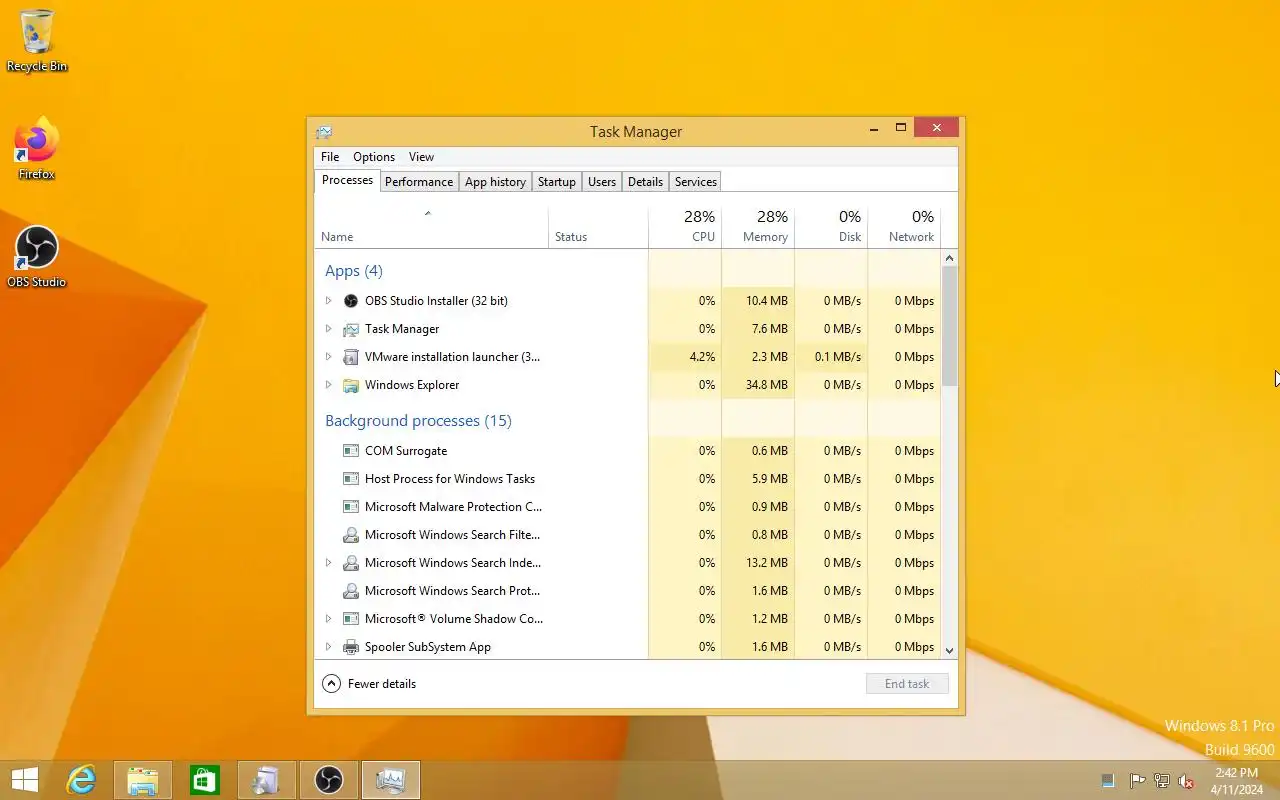Expand the Task Manager process group
Viewport: 1280px width, 800px height.
pyautogui.click(x=328, y=329)
